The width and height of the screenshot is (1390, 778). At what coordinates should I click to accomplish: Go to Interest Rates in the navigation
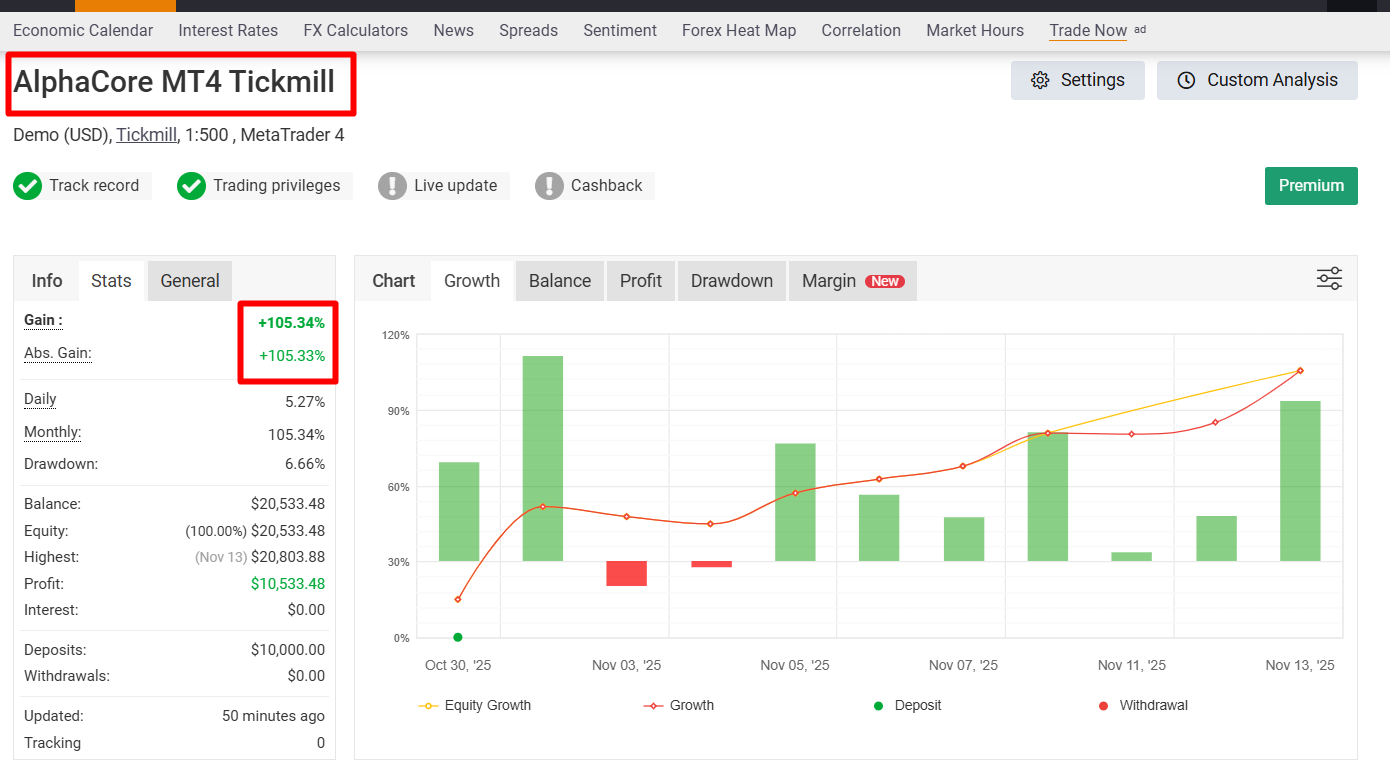[x=228, y=31]
